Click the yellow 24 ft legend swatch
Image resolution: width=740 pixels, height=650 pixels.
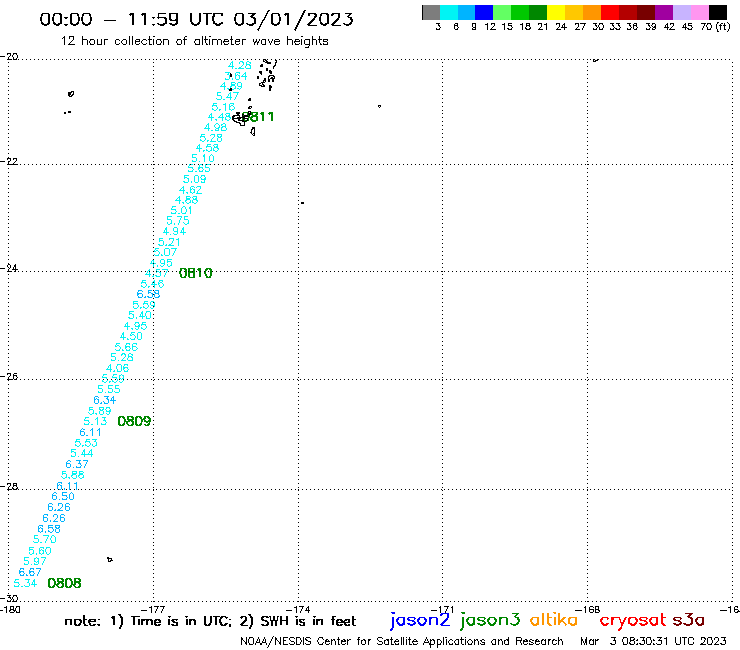coord(557,12)
